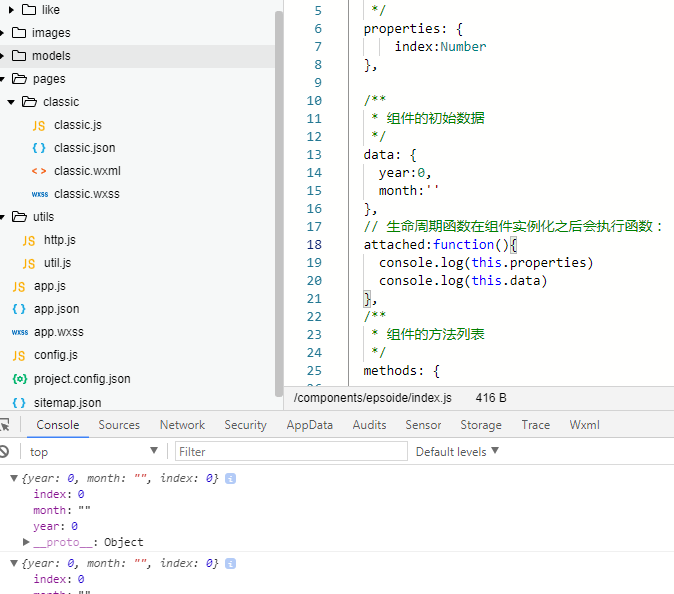Click info badge on second logged object
Viewport: 674px width, 594px height.
[x=231, y=563]
